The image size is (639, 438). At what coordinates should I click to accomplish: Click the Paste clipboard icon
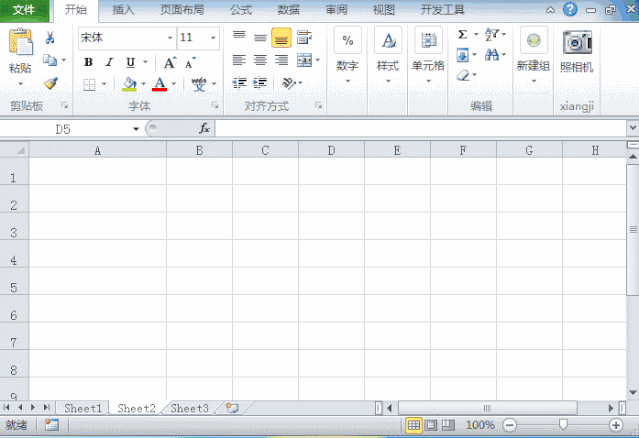coord(20,42)
